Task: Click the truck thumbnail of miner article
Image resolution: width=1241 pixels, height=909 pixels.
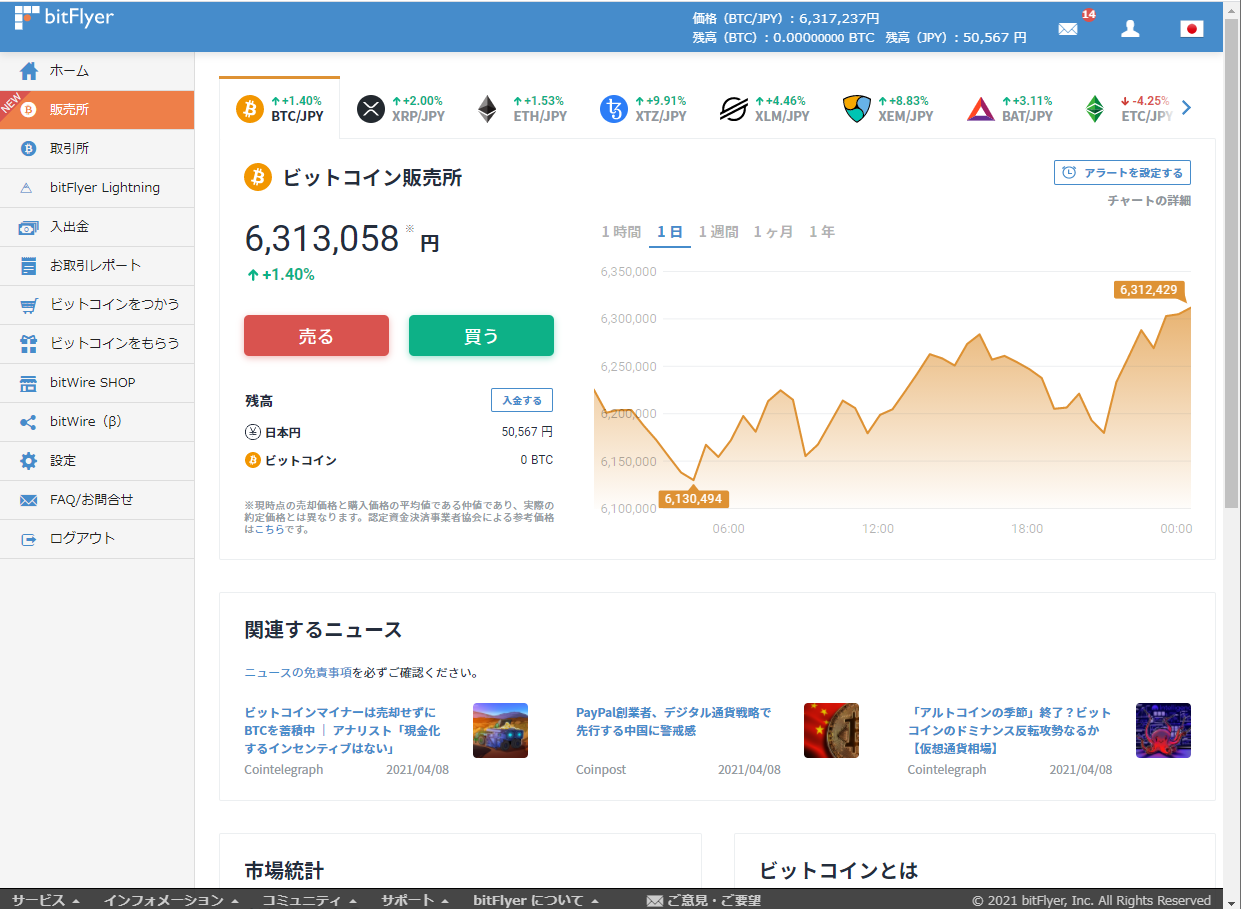Action: 500,730
